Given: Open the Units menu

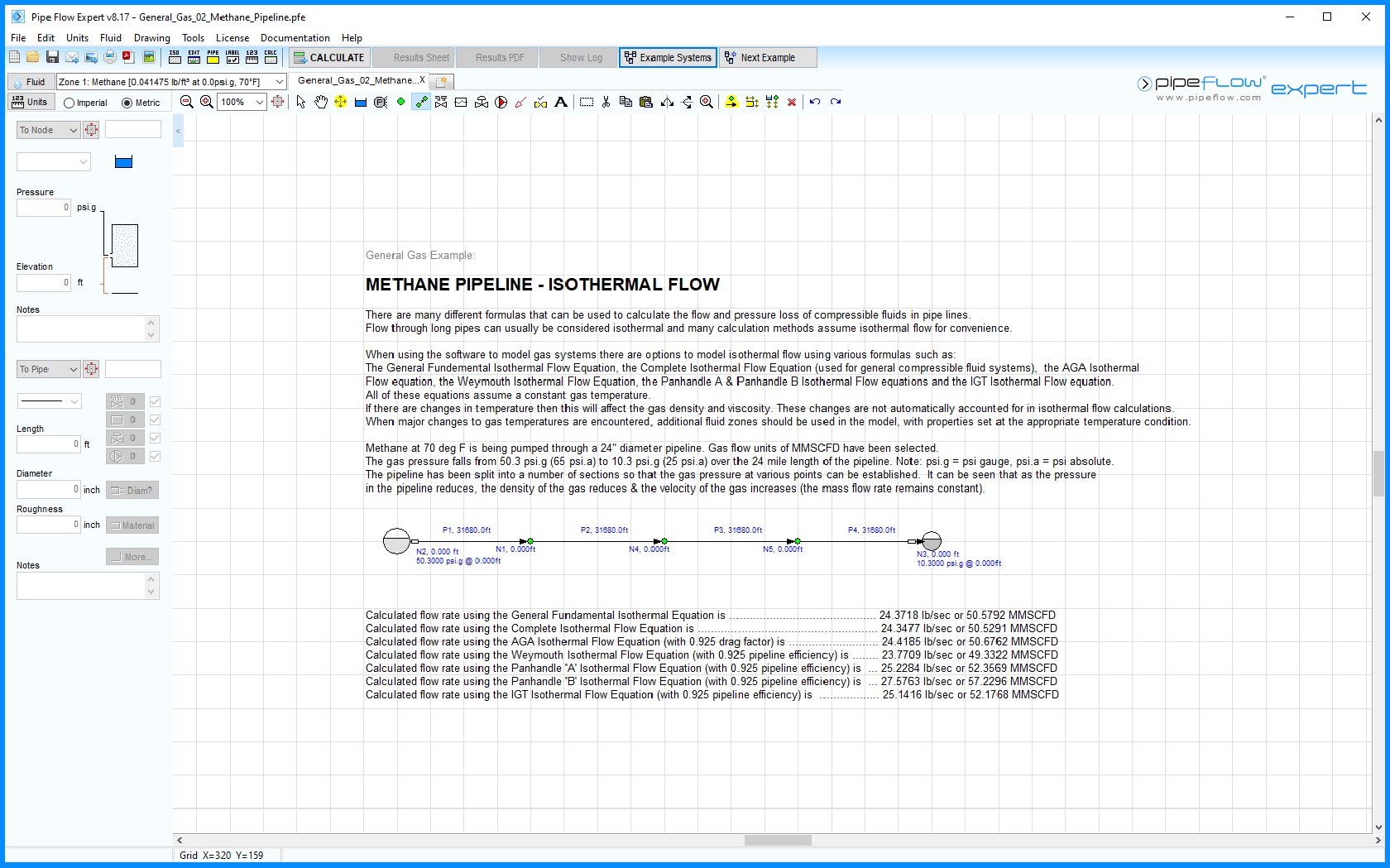Looking at the screenshot, I should pos(77,37).
